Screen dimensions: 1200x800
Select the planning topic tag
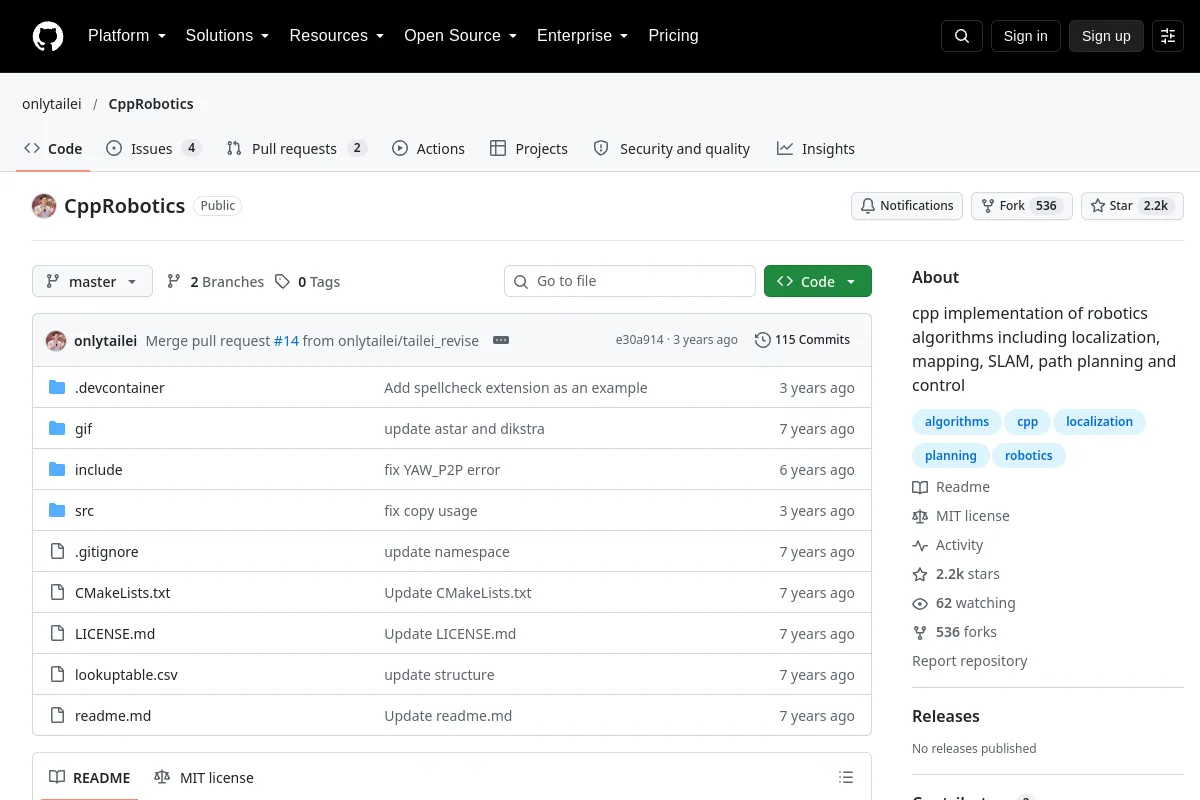(x=951, y=456)
